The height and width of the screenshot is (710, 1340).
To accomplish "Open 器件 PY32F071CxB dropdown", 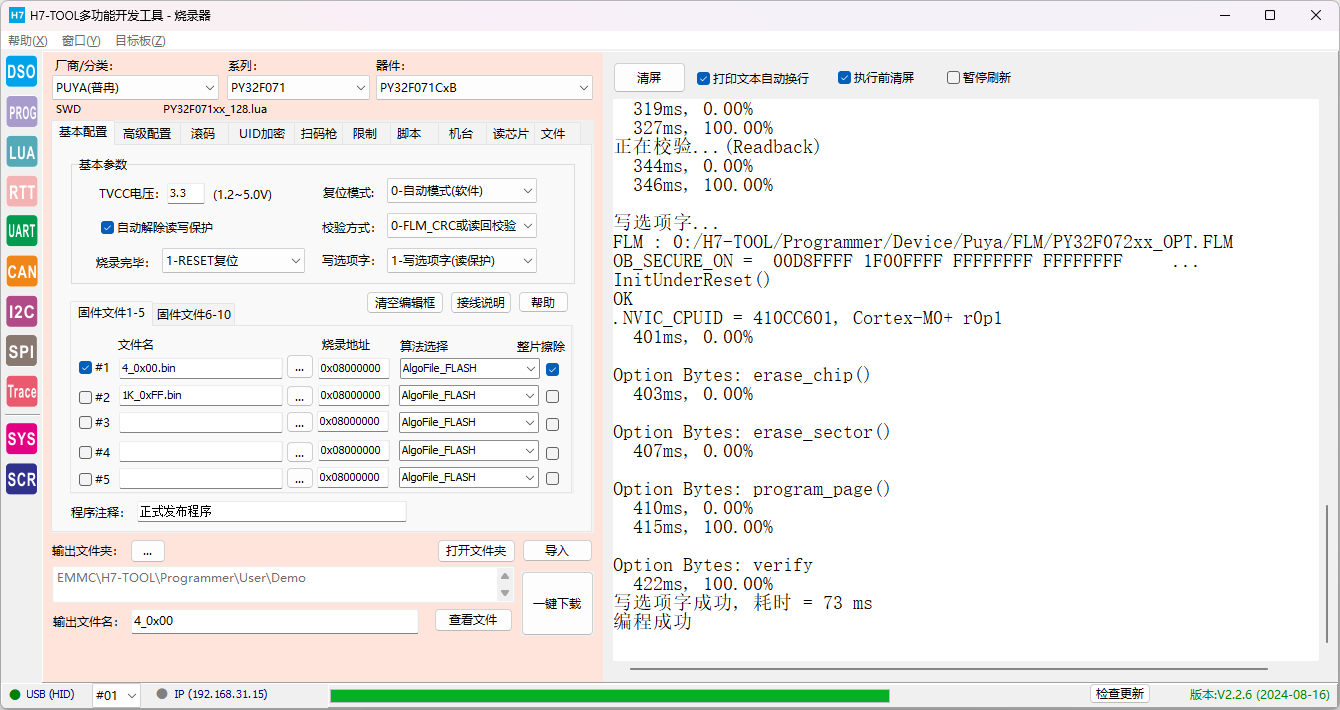I will pos(484,88).
